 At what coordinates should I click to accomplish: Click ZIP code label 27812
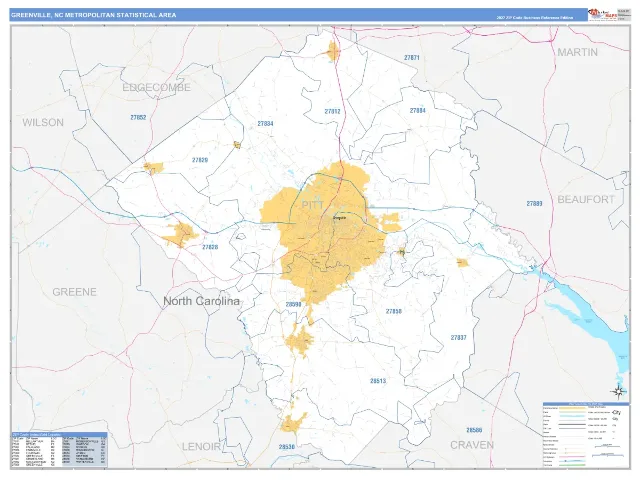coord(332,111)
